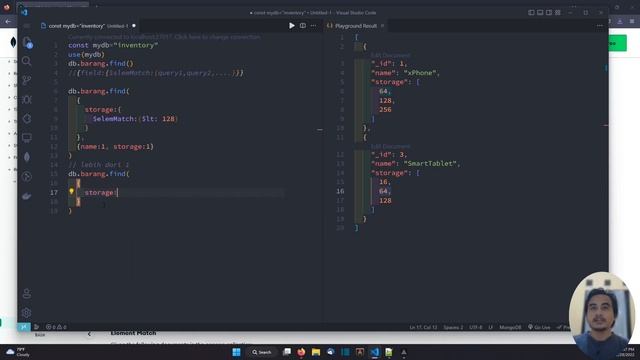Open the Explorer view in activity bar
Viewport: 640px width, 360px height.
point(27,42)
